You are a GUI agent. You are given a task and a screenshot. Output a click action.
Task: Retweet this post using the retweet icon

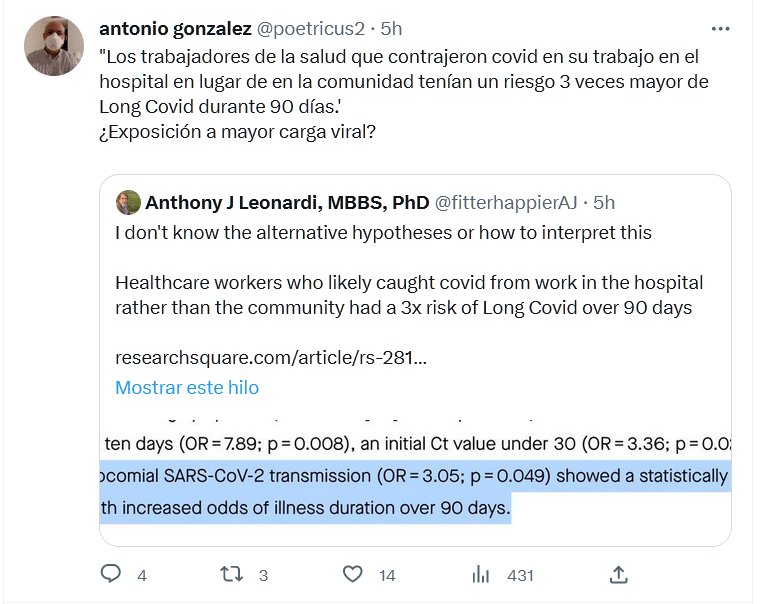[x=231, y=574]
